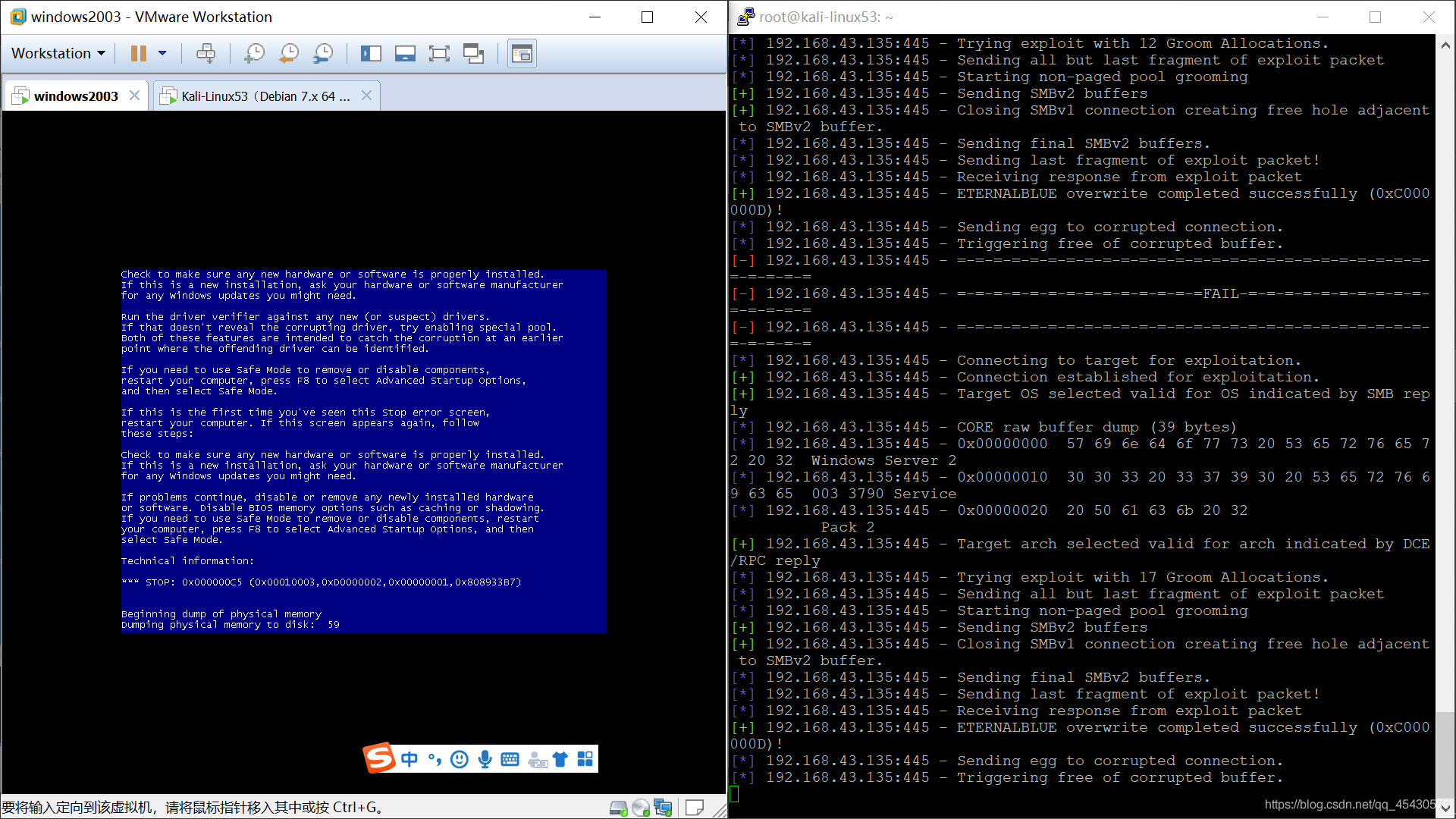Revert the VM to its previous snapshot
Screen dimensions: 1456x819
288,53
